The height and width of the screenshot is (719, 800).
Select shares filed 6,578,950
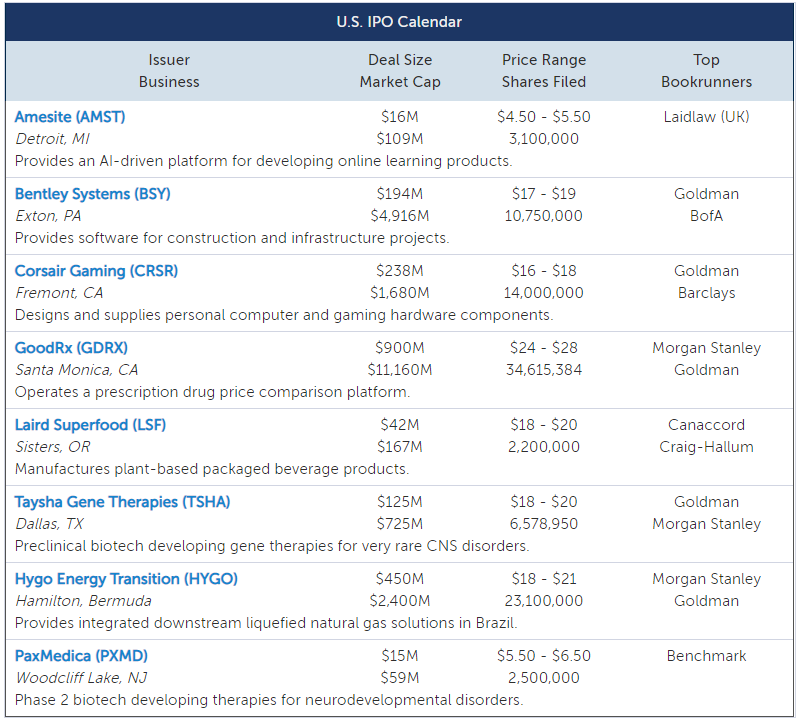[544, 524]
